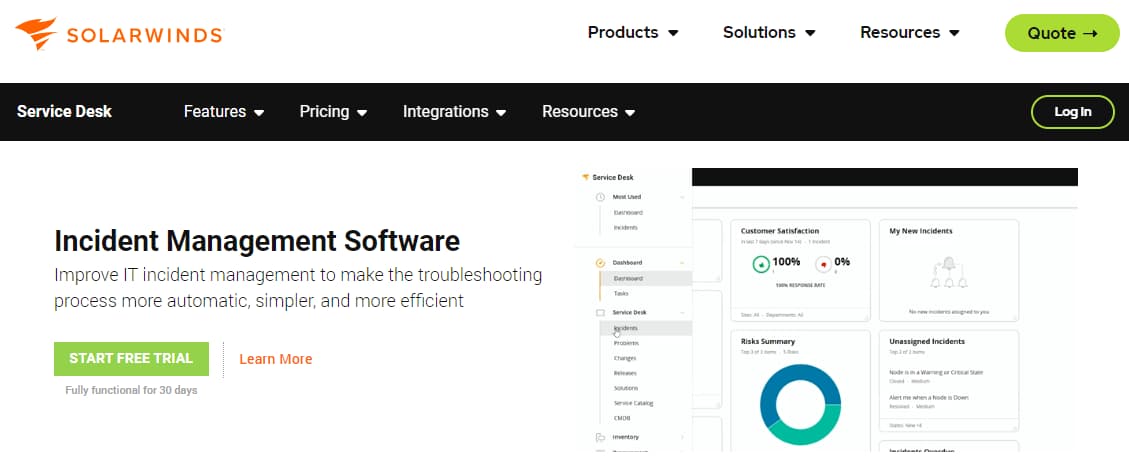Open the Products dropdown menu
The height and width of the screenshot is (474, 1129).
coord(633,32)
